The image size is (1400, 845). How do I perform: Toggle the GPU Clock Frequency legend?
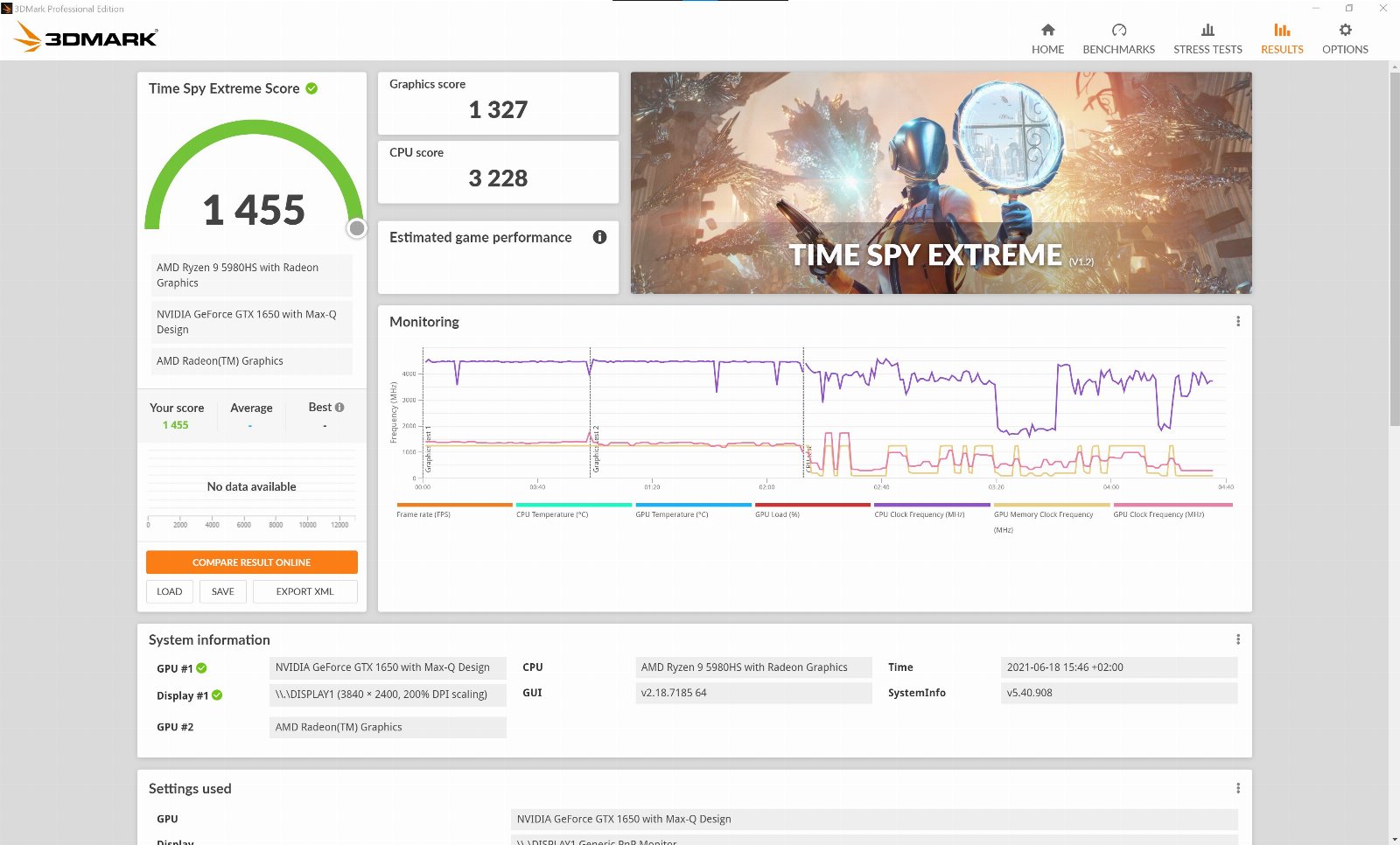point(1172,510)
